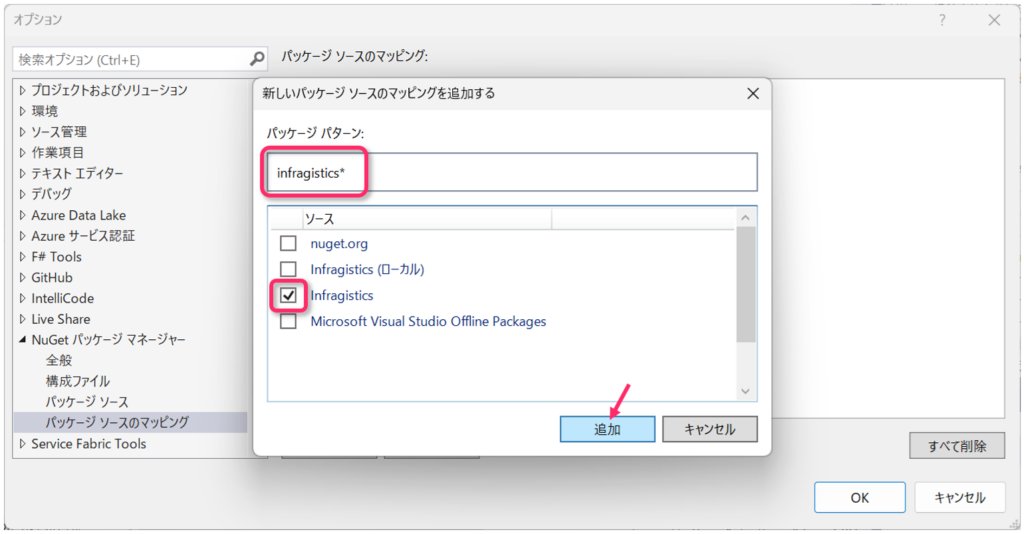Expand the テキスト エディター node

[22, 173]
